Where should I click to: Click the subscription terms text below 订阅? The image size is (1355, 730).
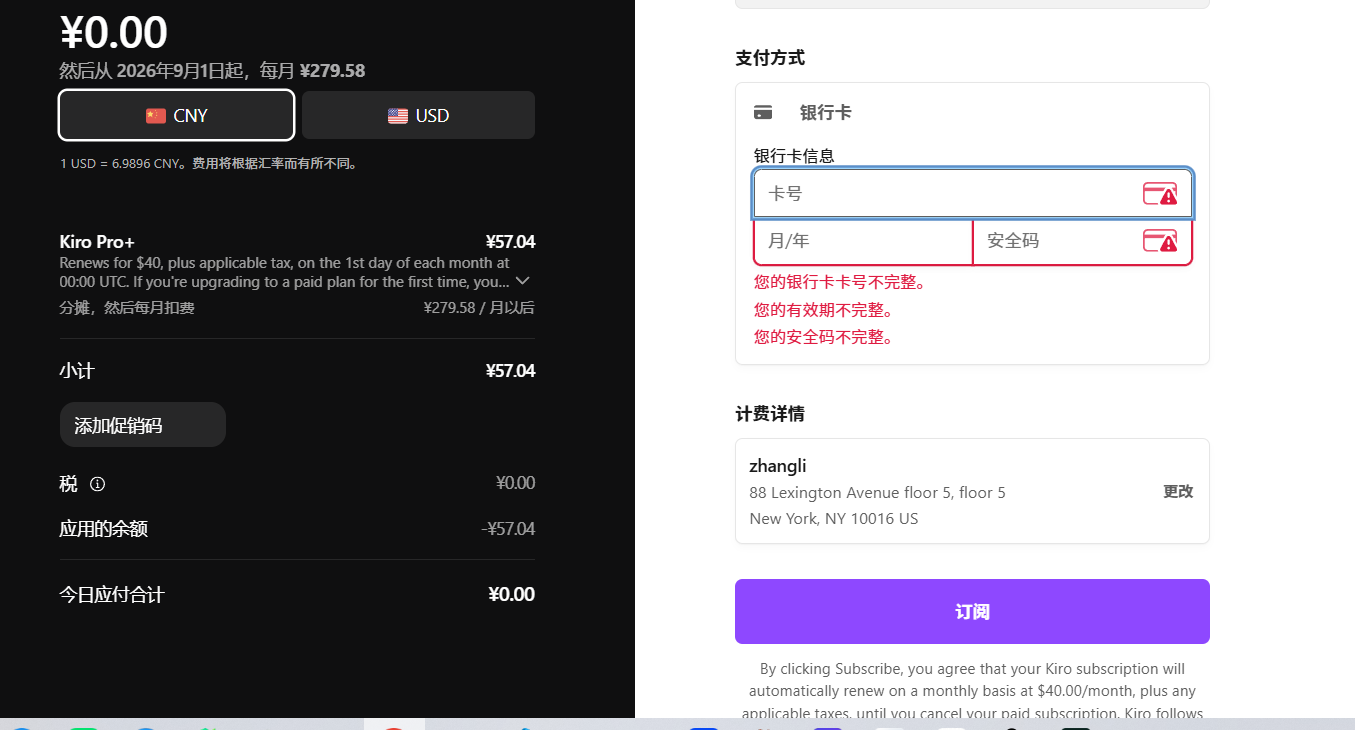[x=972, y=691]
